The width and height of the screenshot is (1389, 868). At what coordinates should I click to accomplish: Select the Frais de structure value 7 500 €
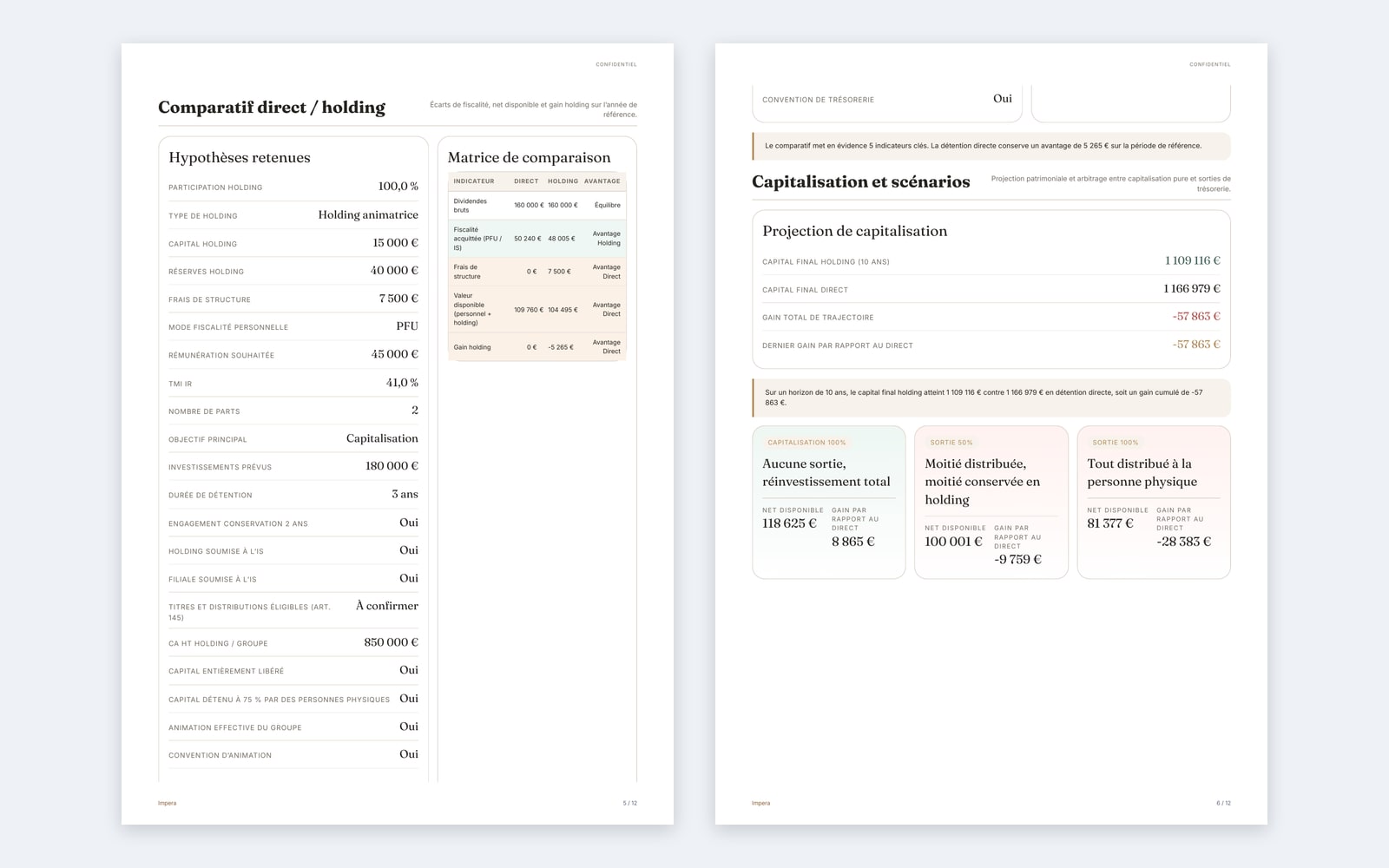tap(398, 298)
